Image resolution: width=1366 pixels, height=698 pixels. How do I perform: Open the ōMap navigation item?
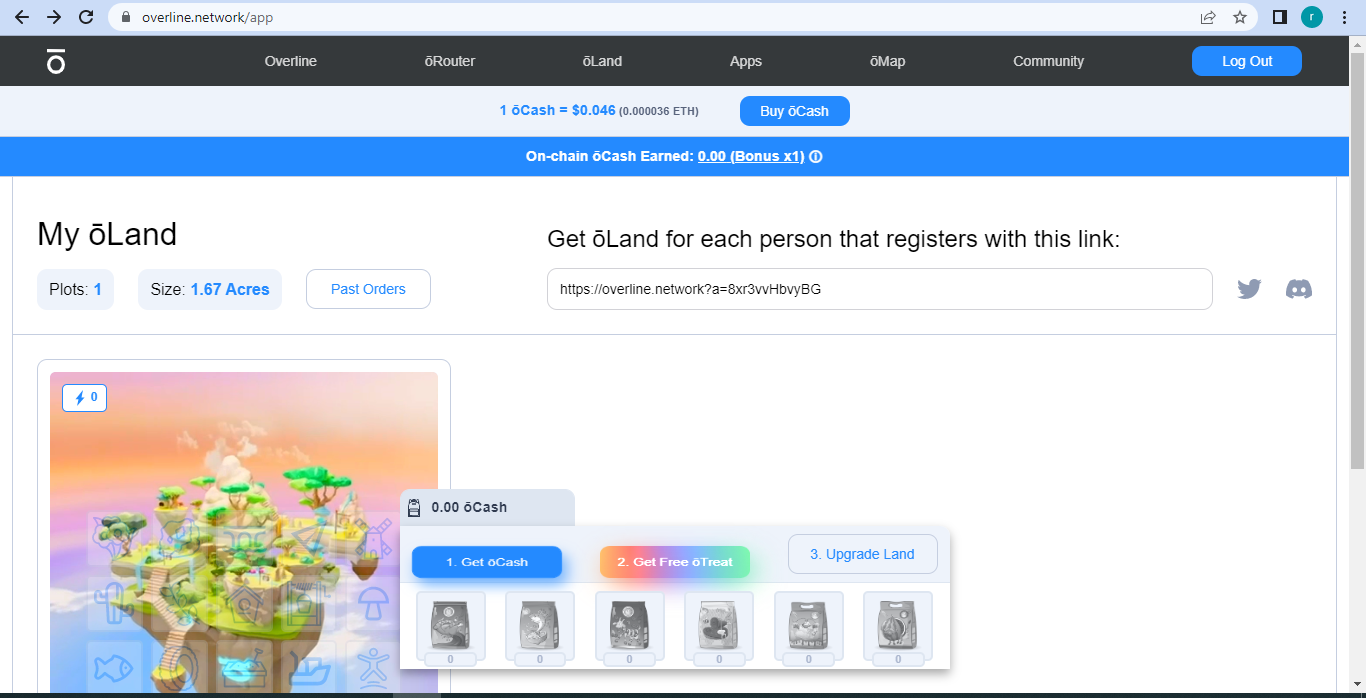pyautogui.click(x=887, y=61)
